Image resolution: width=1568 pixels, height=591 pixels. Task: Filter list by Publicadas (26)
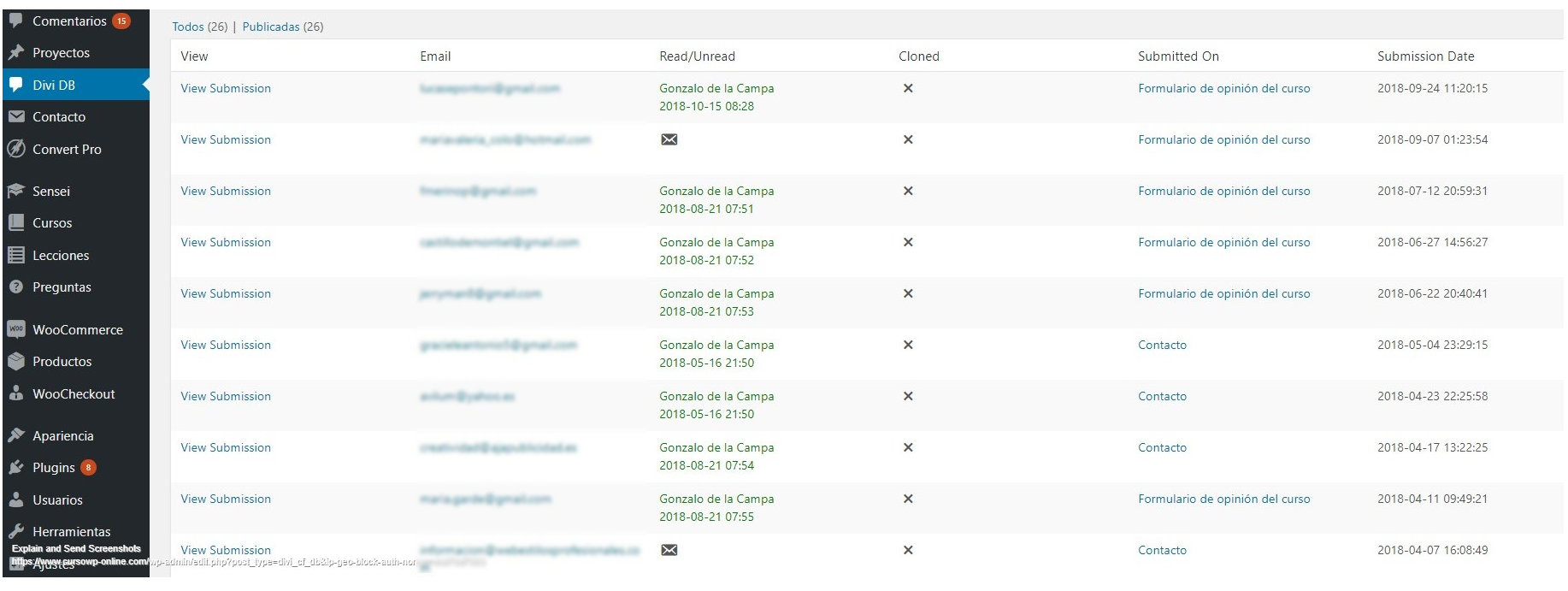pyautogui.click(x=270, y=27)
